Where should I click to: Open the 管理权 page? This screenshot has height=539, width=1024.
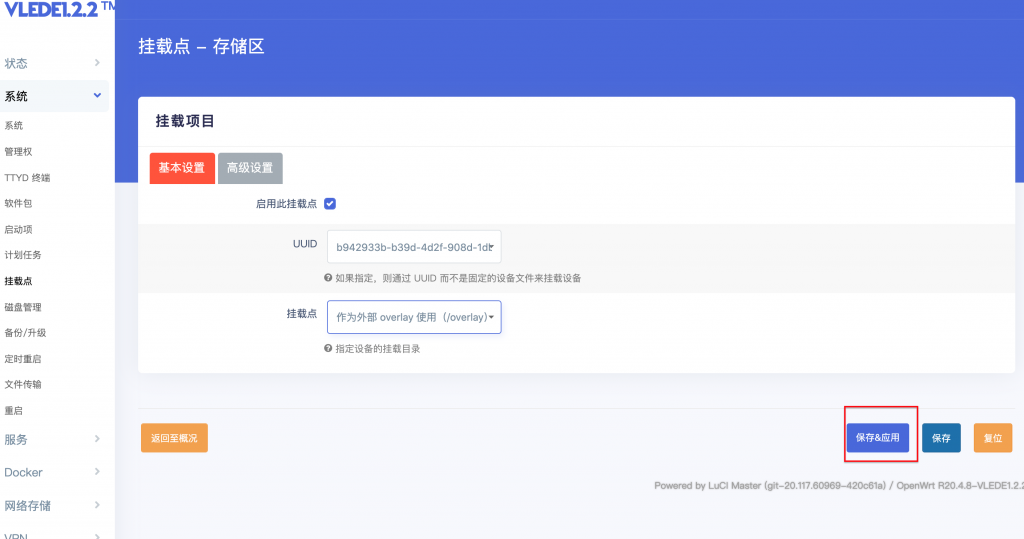(18, 152)
